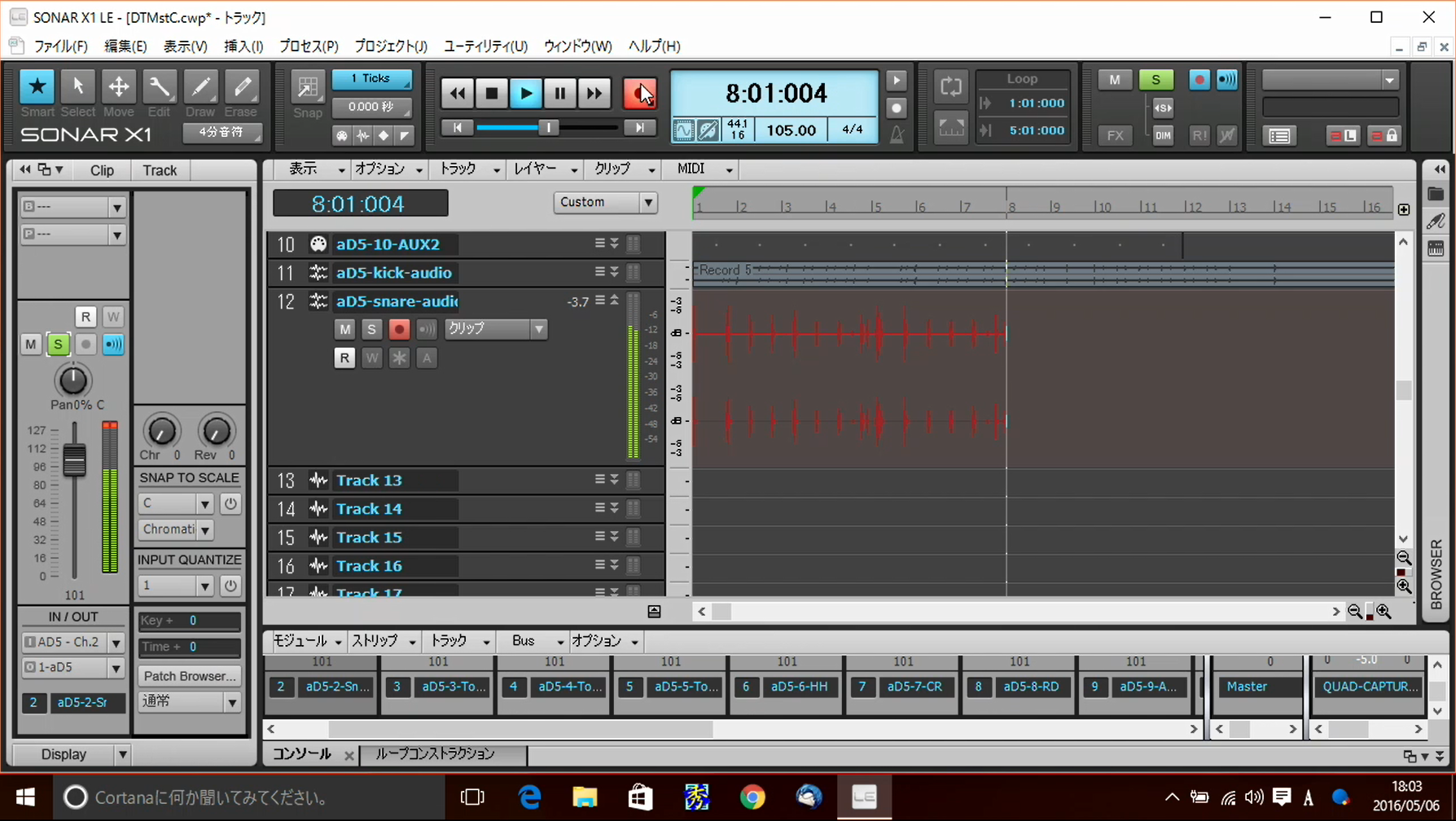Jump to project end
1456x821 pixels.
[640, 128]
